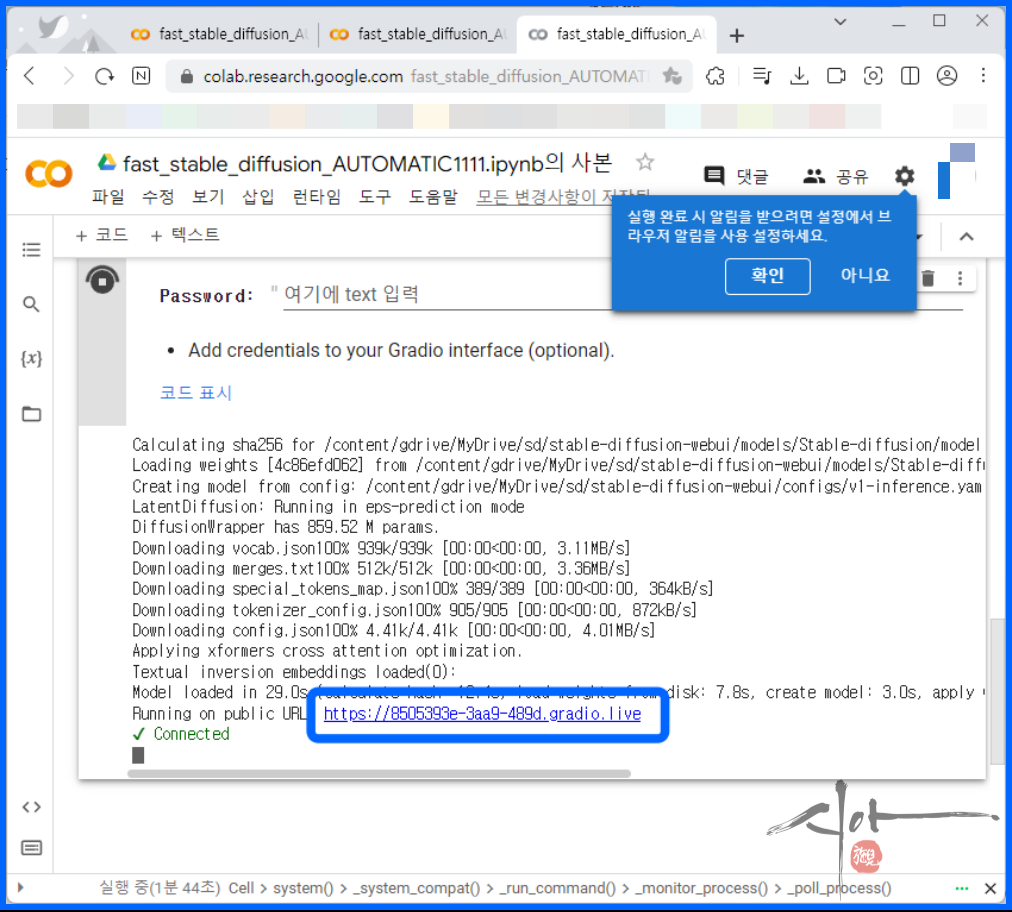
Task: Stop the running cell button
Action: click(102, 281)
